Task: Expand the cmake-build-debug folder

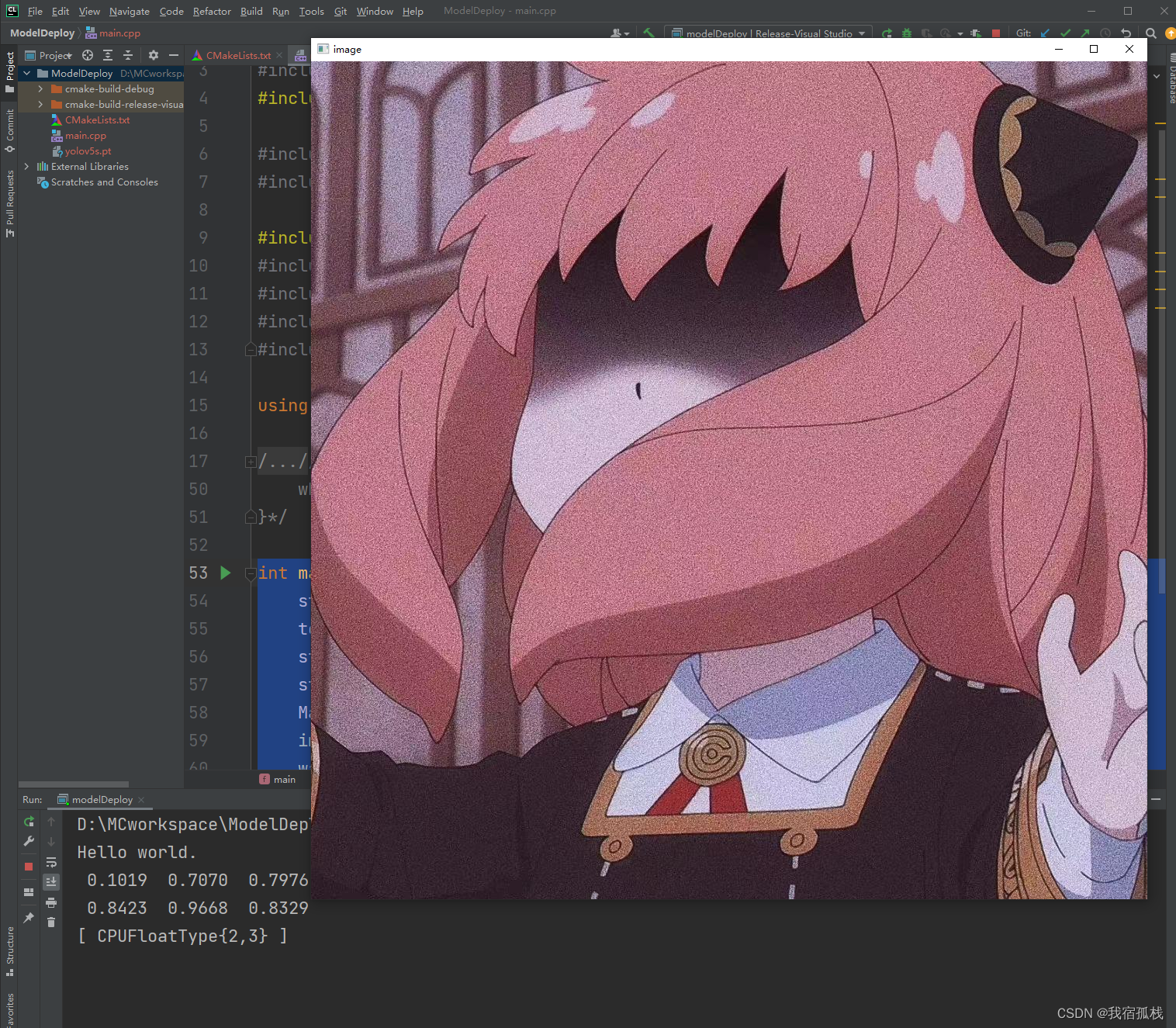Action: pyautogui.click(x=40, y=88)
